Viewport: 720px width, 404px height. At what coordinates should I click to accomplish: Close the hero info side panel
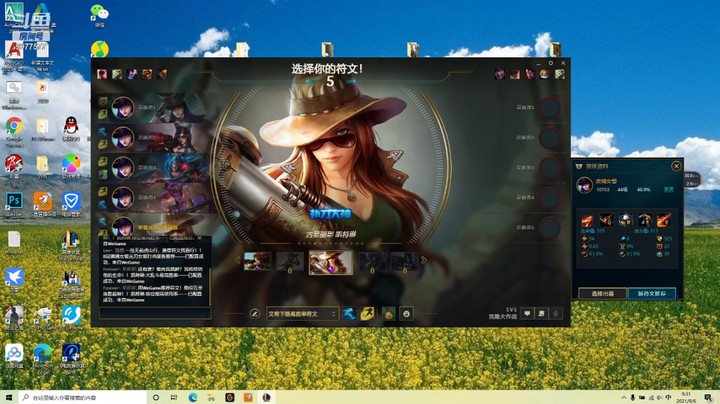(x=676, y=166)
